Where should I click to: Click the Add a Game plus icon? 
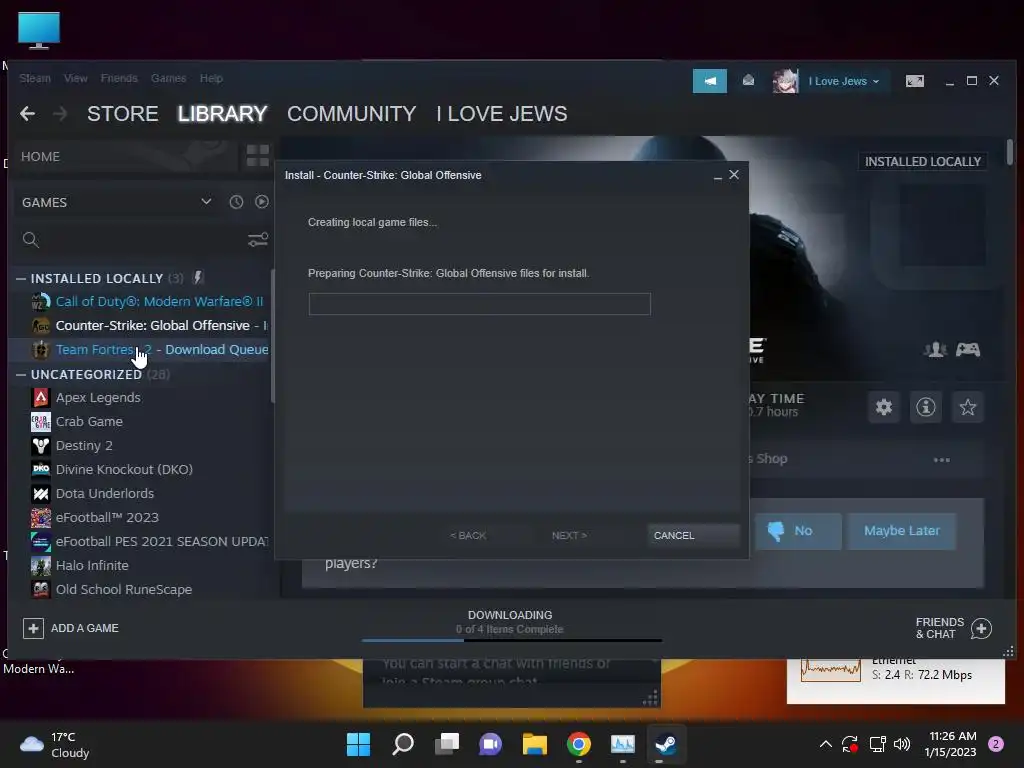(x=33, y=628)
